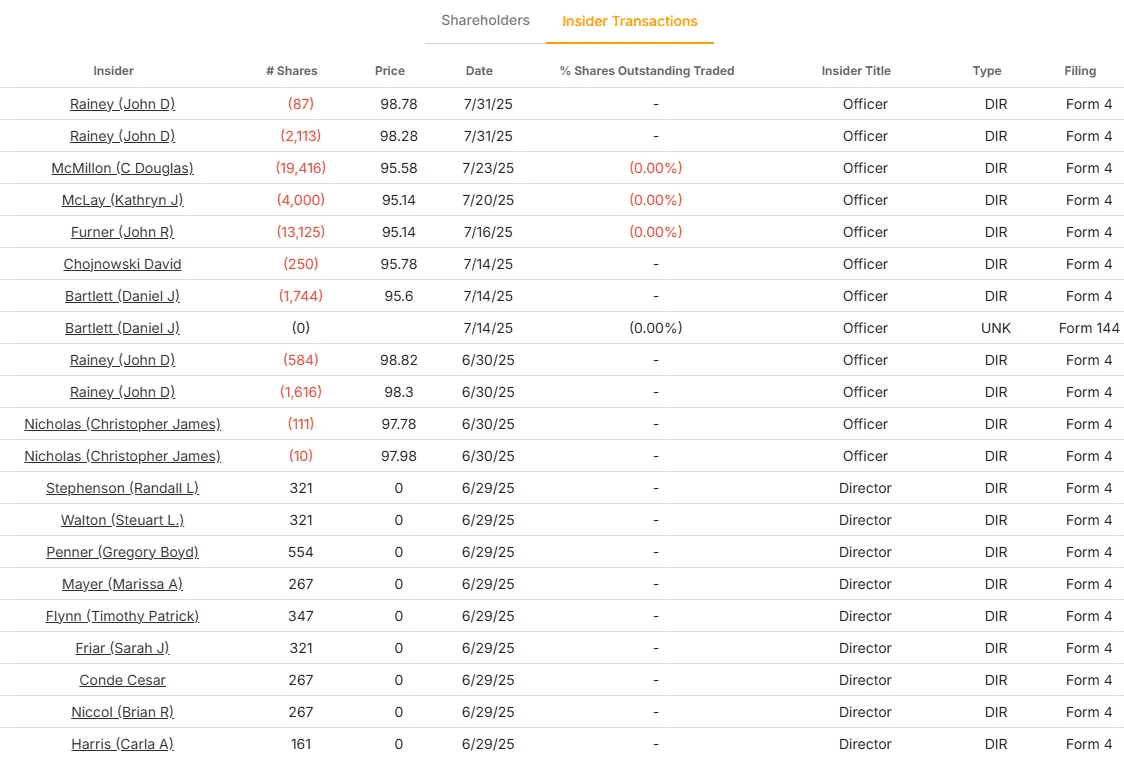This screenshot has width=1124, height=758.
Task: View Flynn (Timothy Patrick) transactions
Action: pyautogui.click(x=122, y=616)
